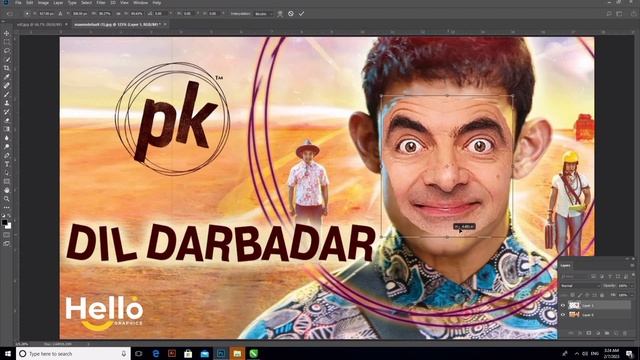The width and height of the screenshot is (640, 360).
Task: Select the Healing Brush tool
Action: coord(7,85)
